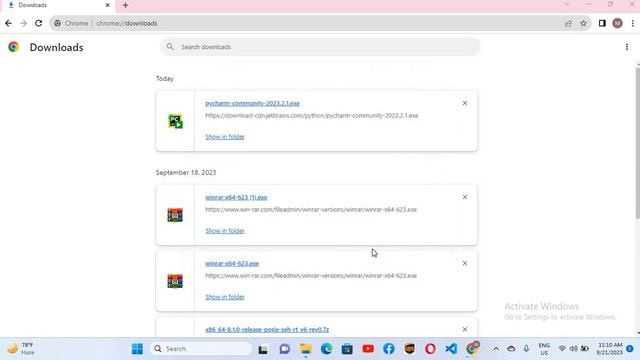Click the search magnifier icon in Search downloads
The image size is (640, 360).
(x=170, y=47)
